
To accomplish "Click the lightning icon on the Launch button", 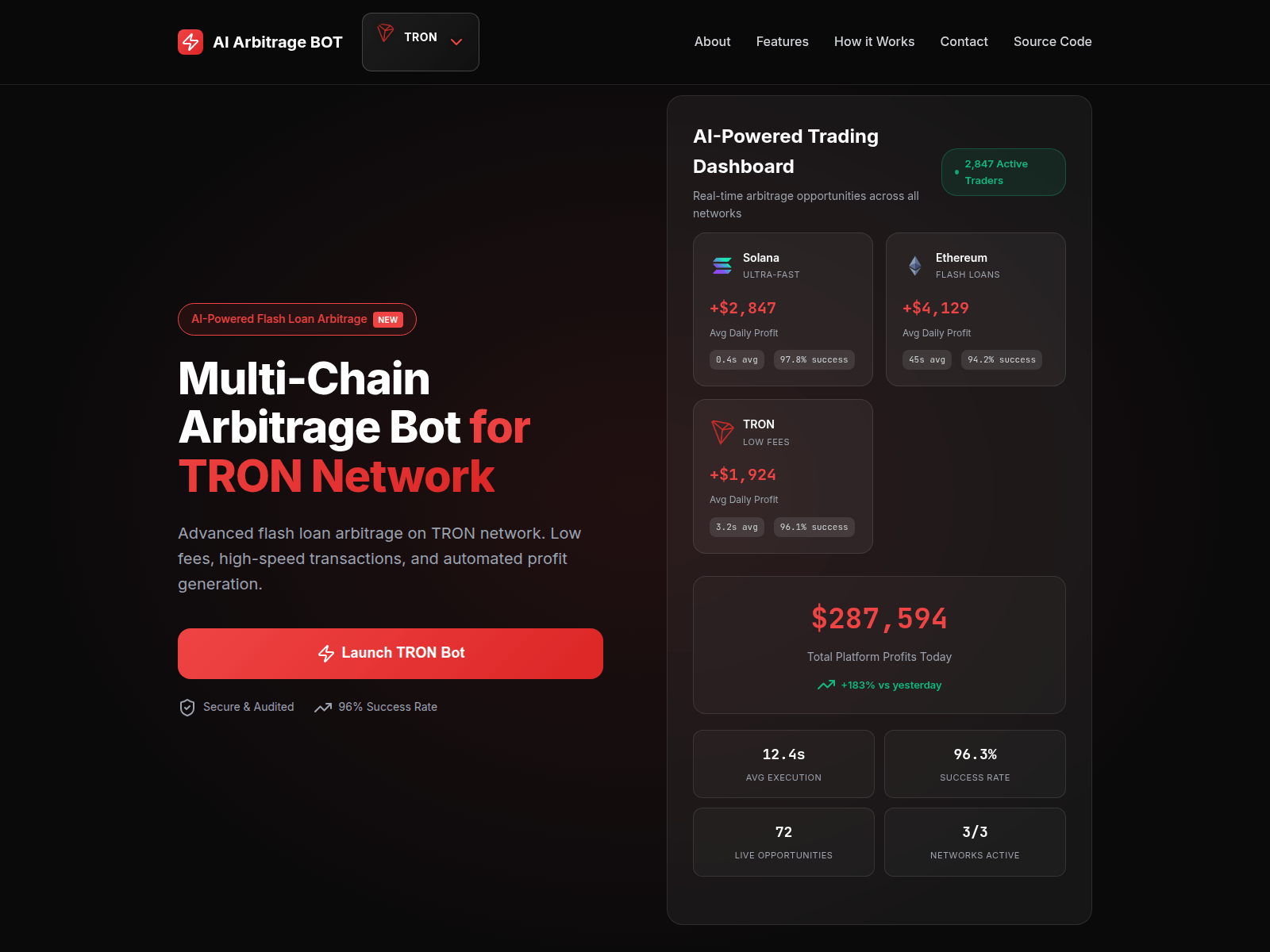I will [327, 653].
